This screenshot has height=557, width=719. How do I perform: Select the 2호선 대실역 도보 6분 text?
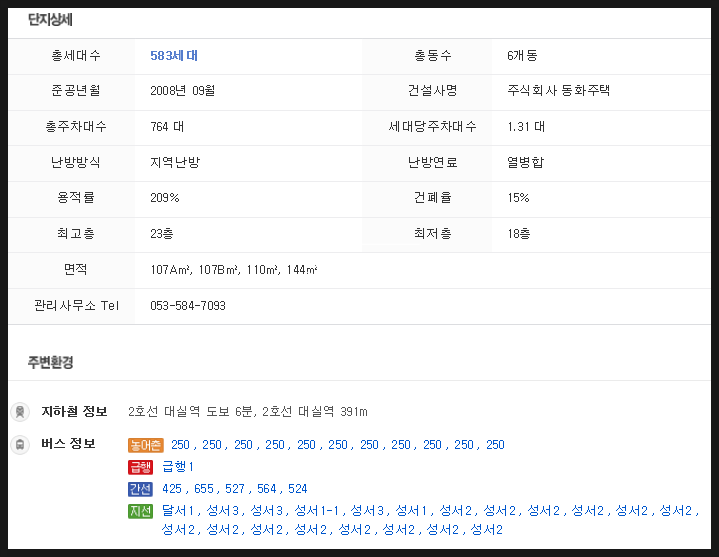(x=190, y=411)
